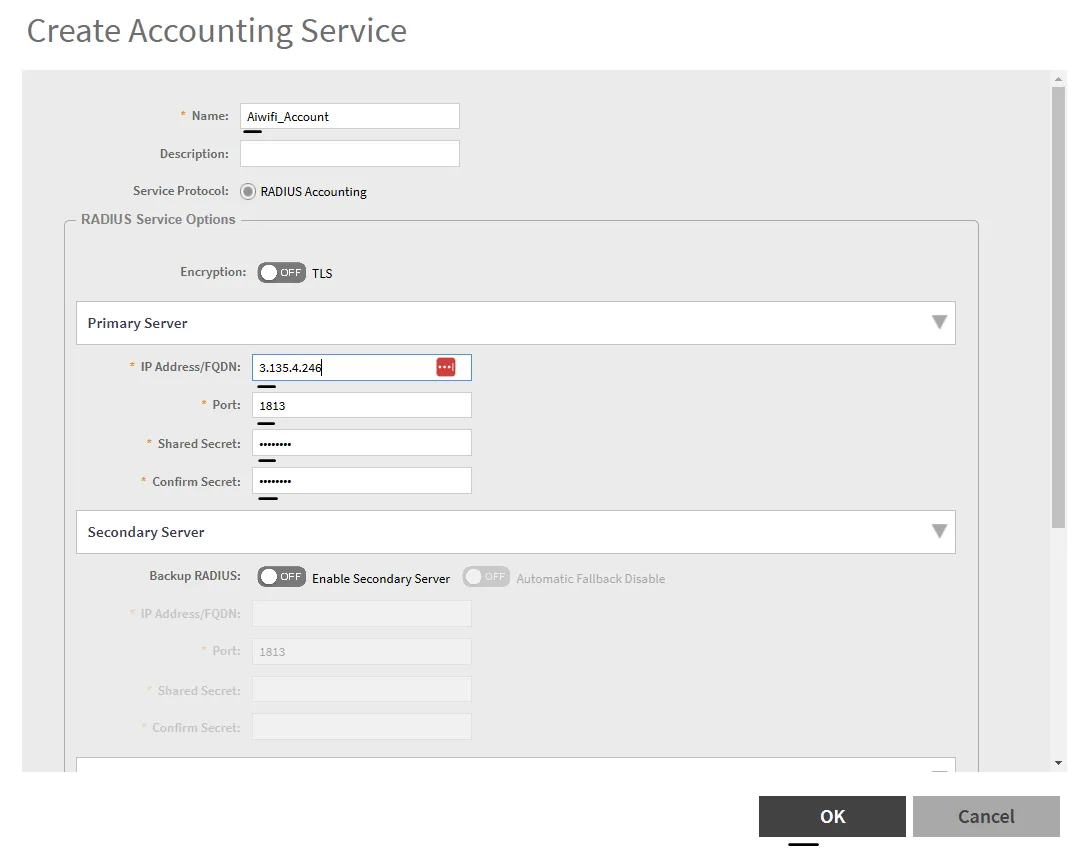Click the OK button
The image size is (1083, 851).
click(x=832, y=816)
